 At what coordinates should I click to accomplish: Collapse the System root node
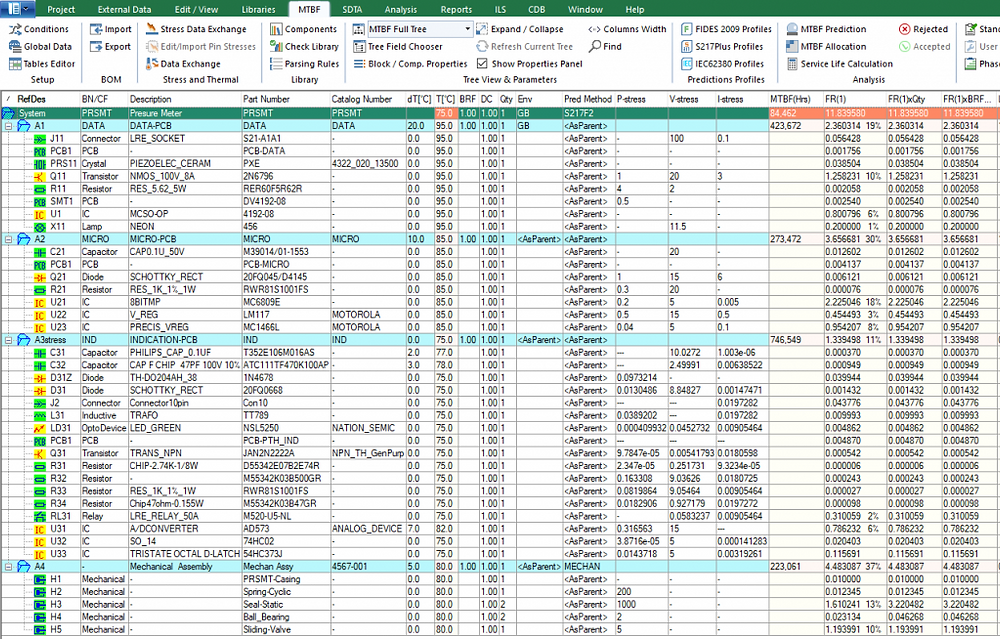(x=8, y=113)
